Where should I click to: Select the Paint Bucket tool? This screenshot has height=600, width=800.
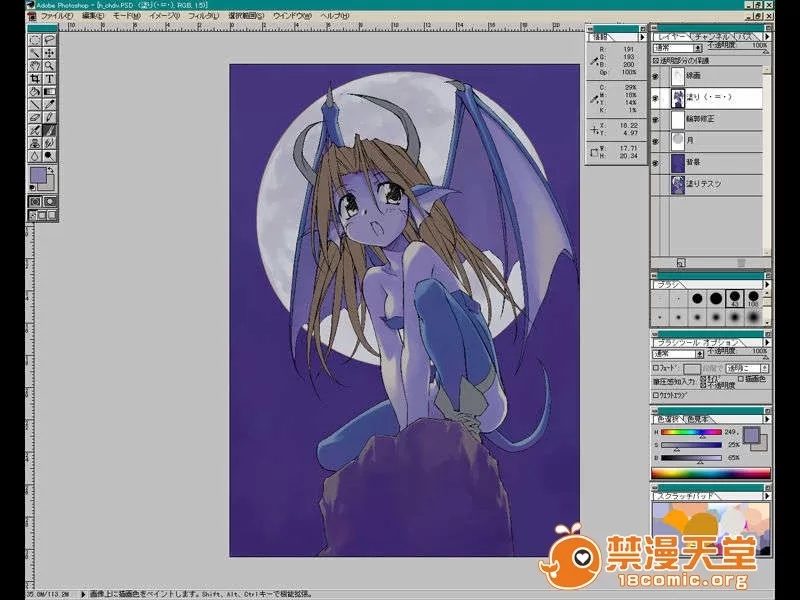[x=34, y=91]
